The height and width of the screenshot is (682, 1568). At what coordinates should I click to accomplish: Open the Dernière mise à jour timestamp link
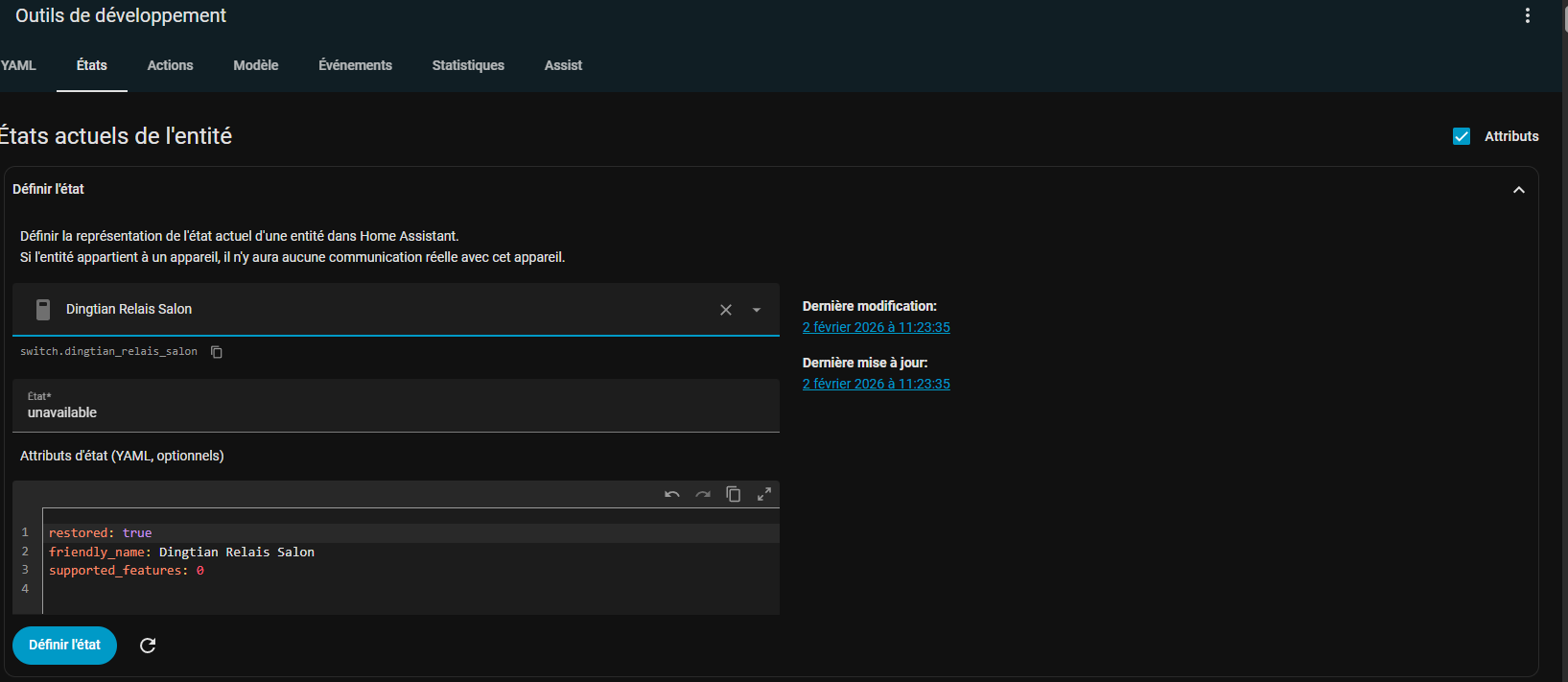[876, 384]
